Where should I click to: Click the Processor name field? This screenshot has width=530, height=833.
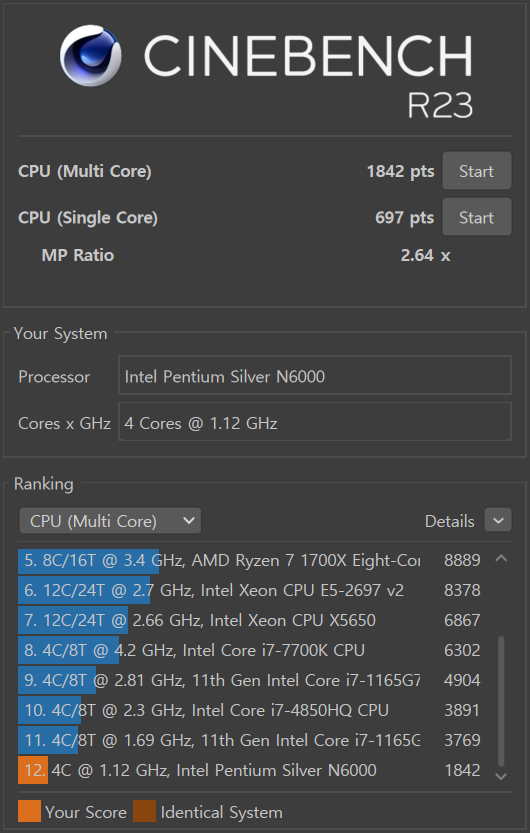314,377
